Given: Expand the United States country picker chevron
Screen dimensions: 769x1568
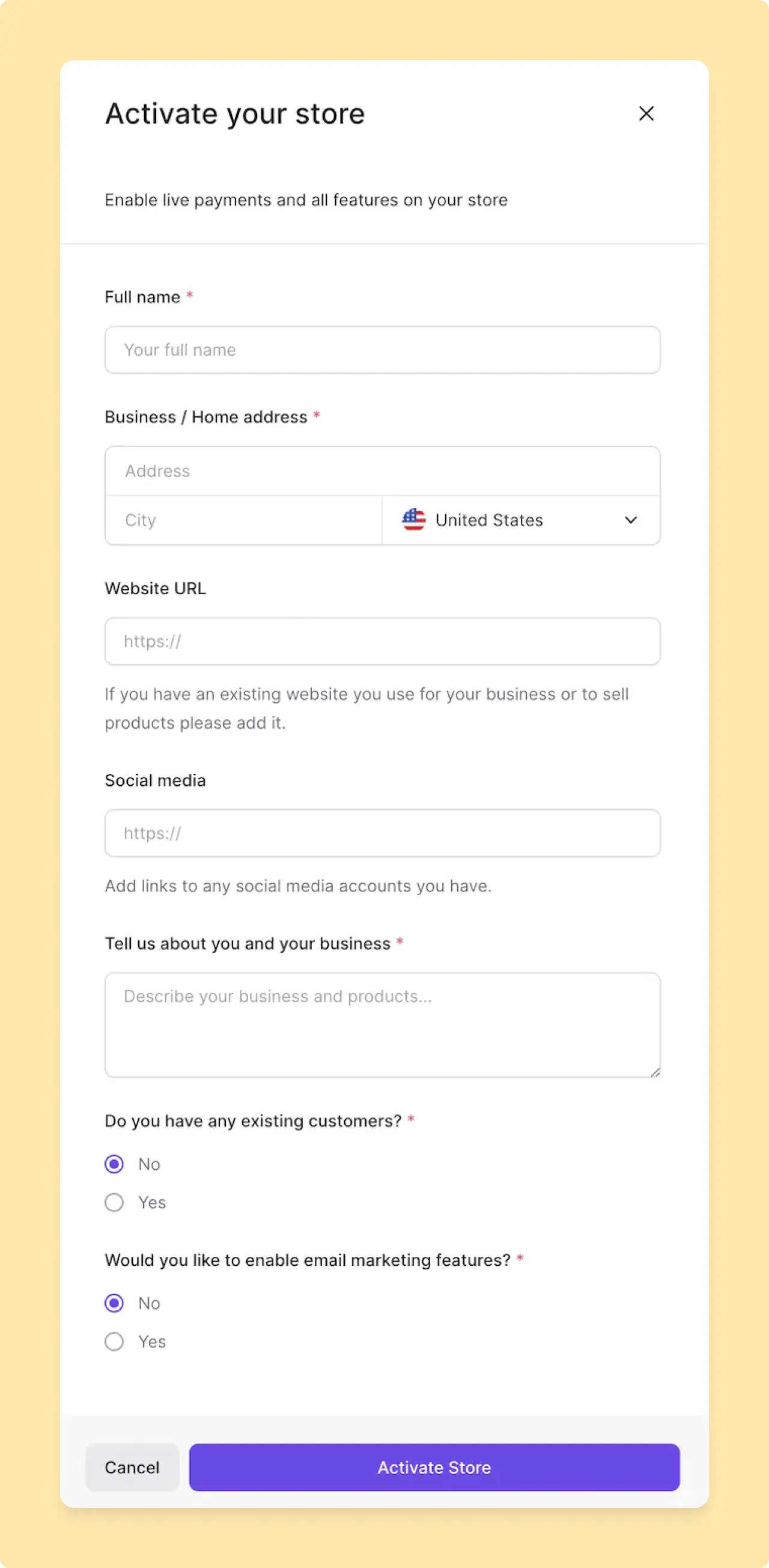Looking at the screenshot, I should (x=631, y=520).
